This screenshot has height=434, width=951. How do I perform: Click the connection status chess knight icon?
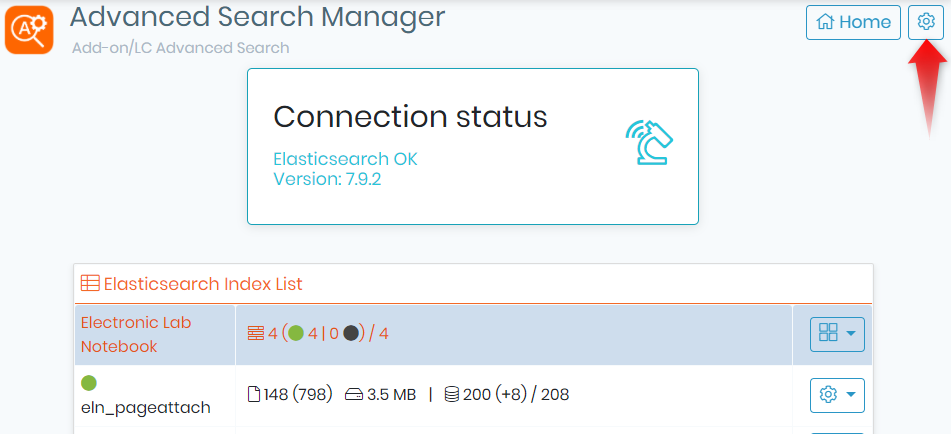coord(650,143)
